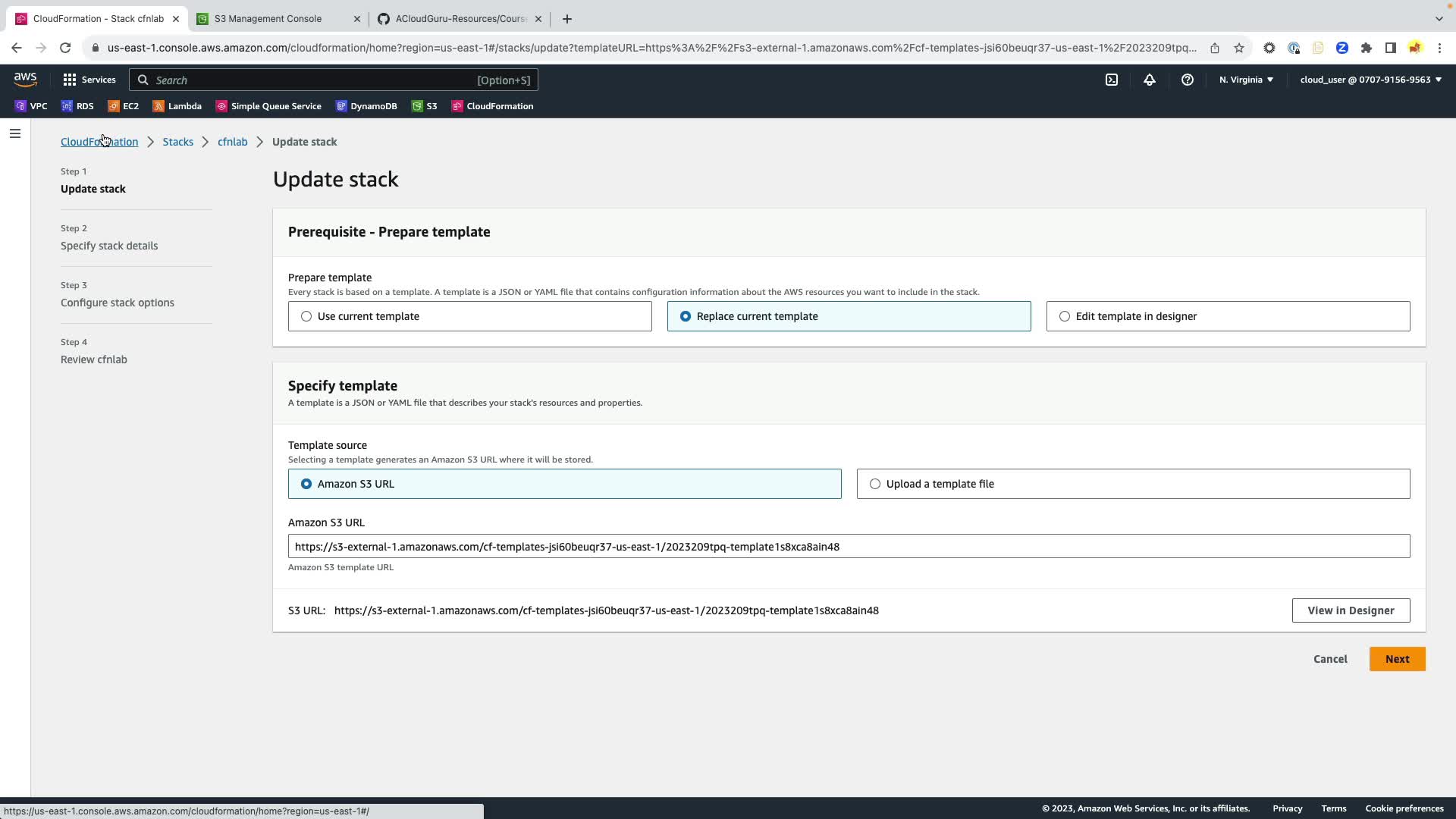The width and height of the screenshot is (1456, 819).
Task: Switch to the S3 Management Console tab
Action: point(268,18)
